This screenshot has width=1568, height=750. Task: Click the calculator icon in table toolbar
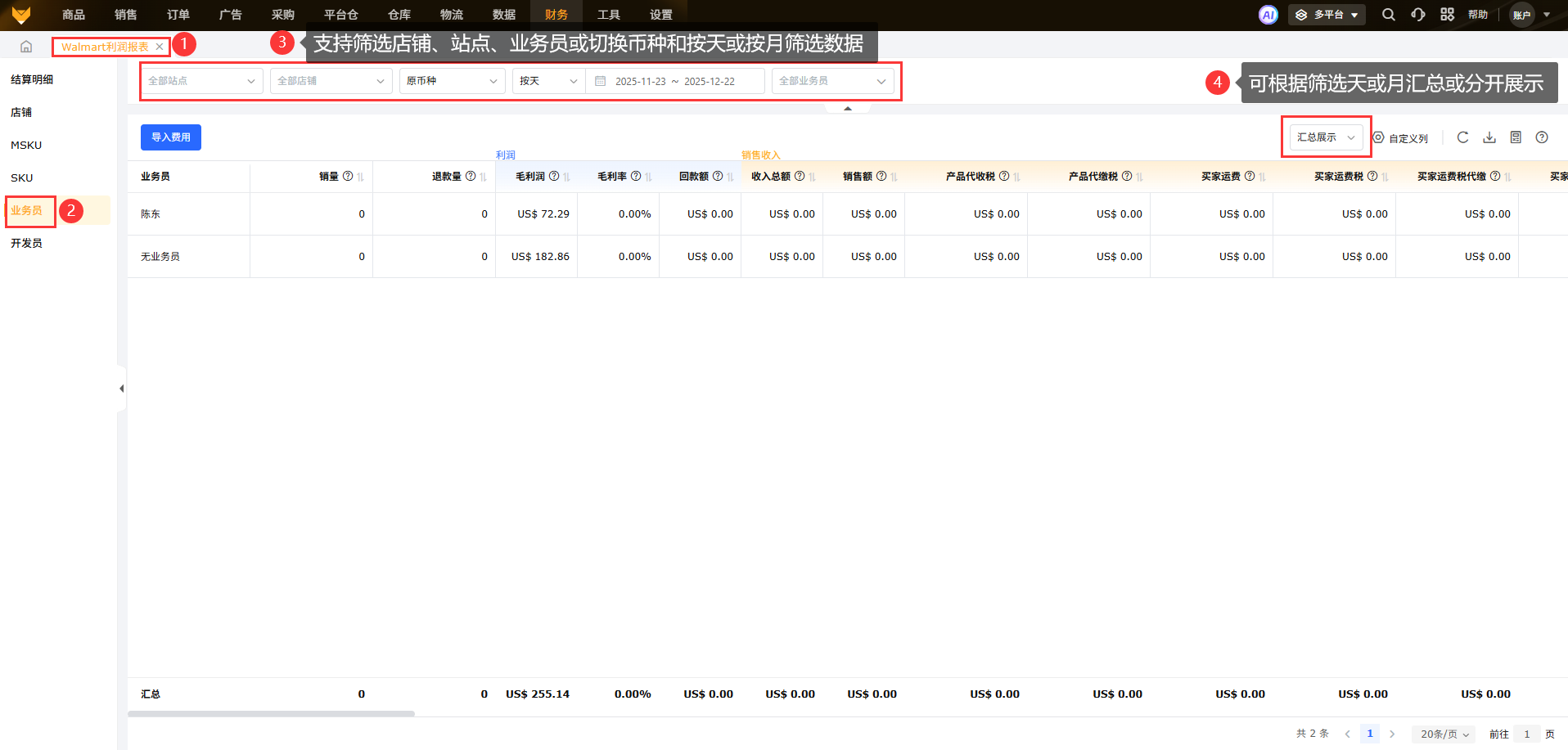coord(1516,137)
